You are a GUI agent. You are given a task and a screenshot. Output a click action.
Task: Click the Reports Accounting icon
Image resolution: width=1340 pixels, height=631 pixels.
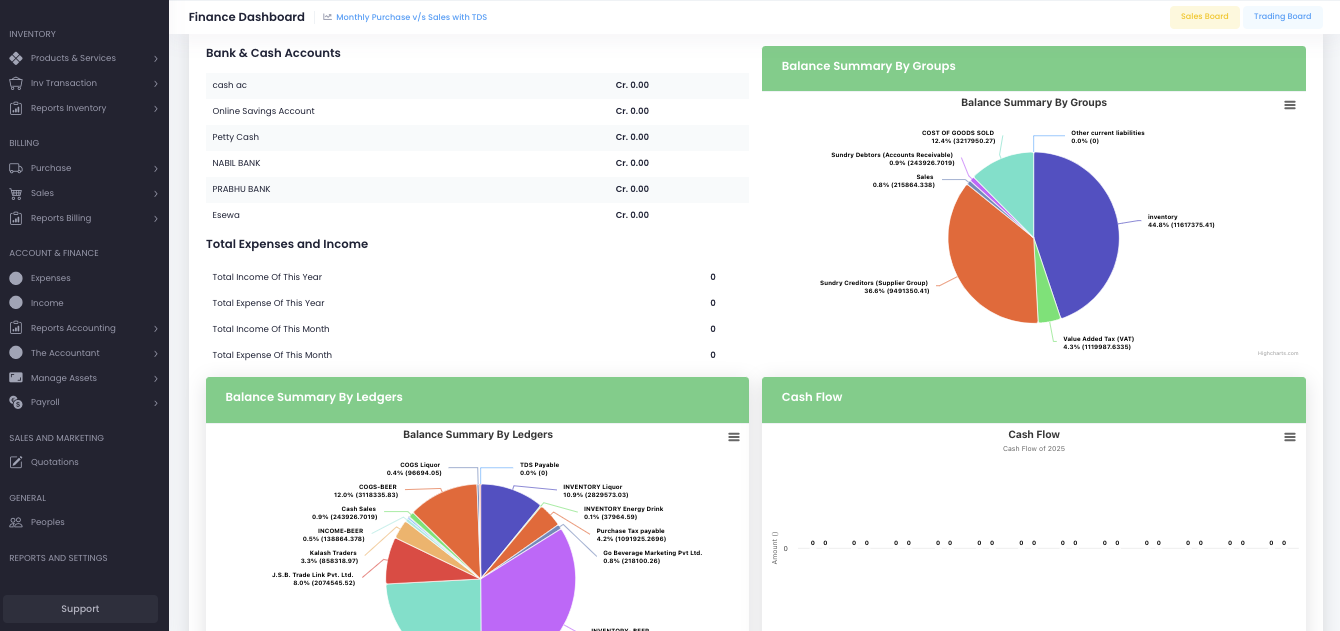pos(16,328)
